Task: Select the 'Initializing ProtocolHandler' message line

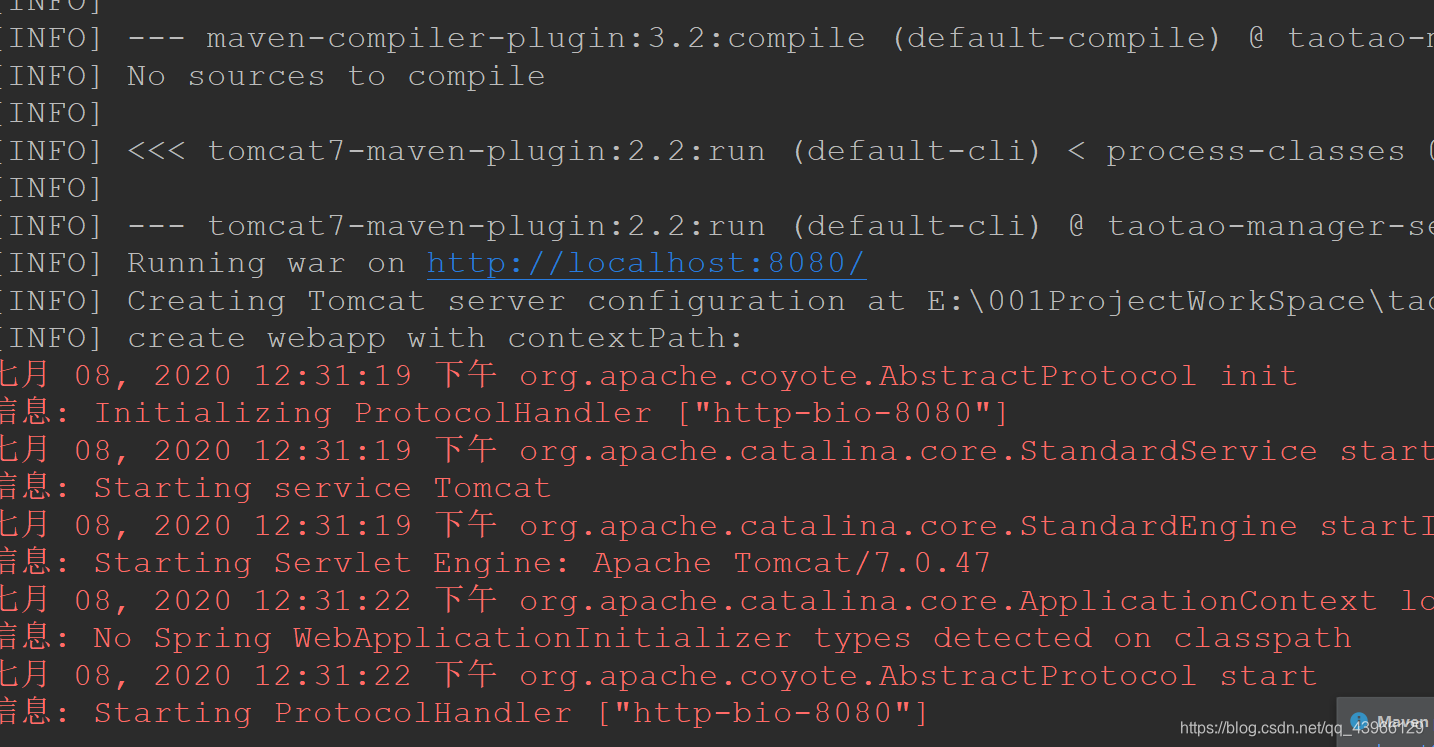Action: pos(505,413)
